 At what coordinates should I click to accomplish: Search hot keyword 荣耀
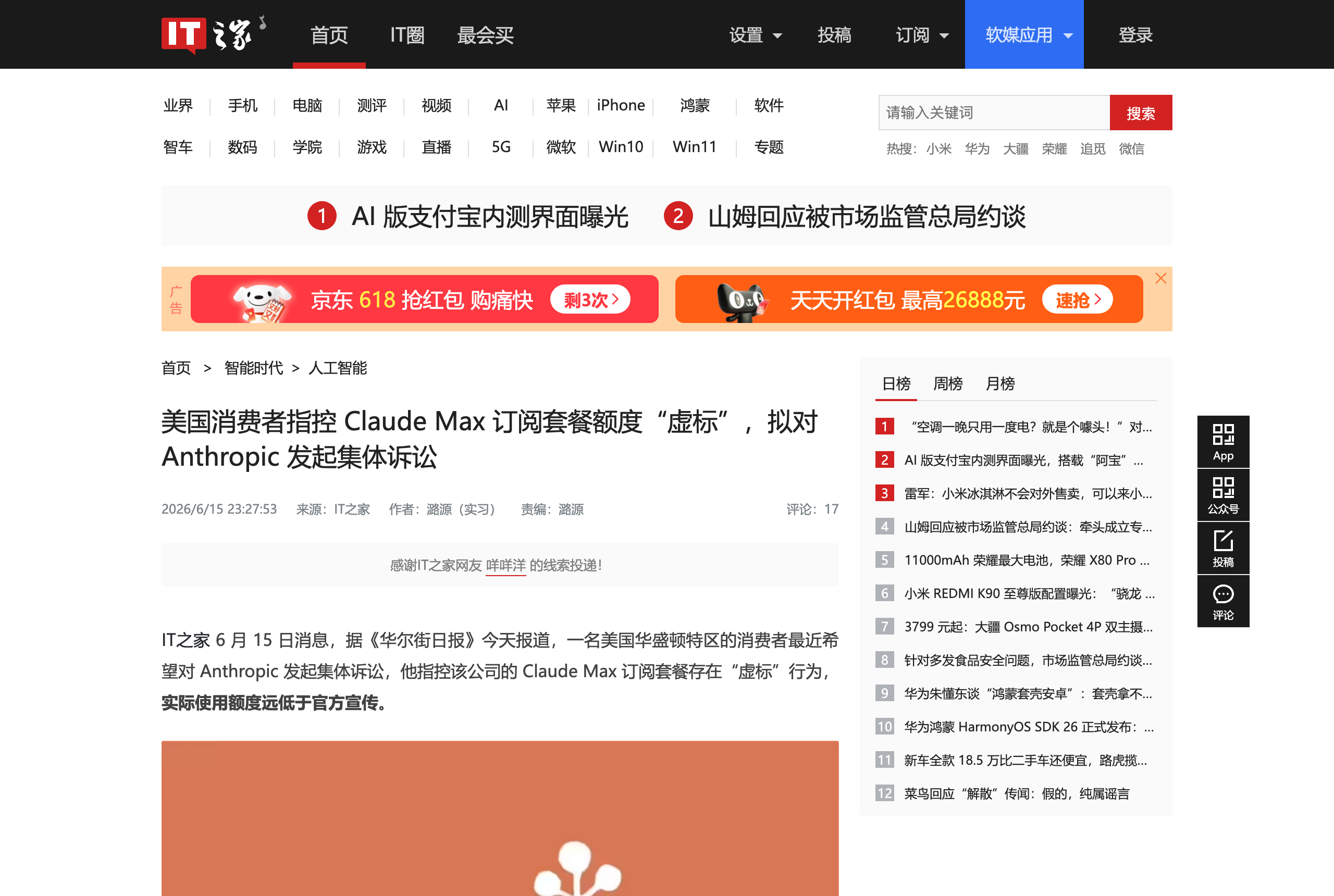click(1054, 149)
